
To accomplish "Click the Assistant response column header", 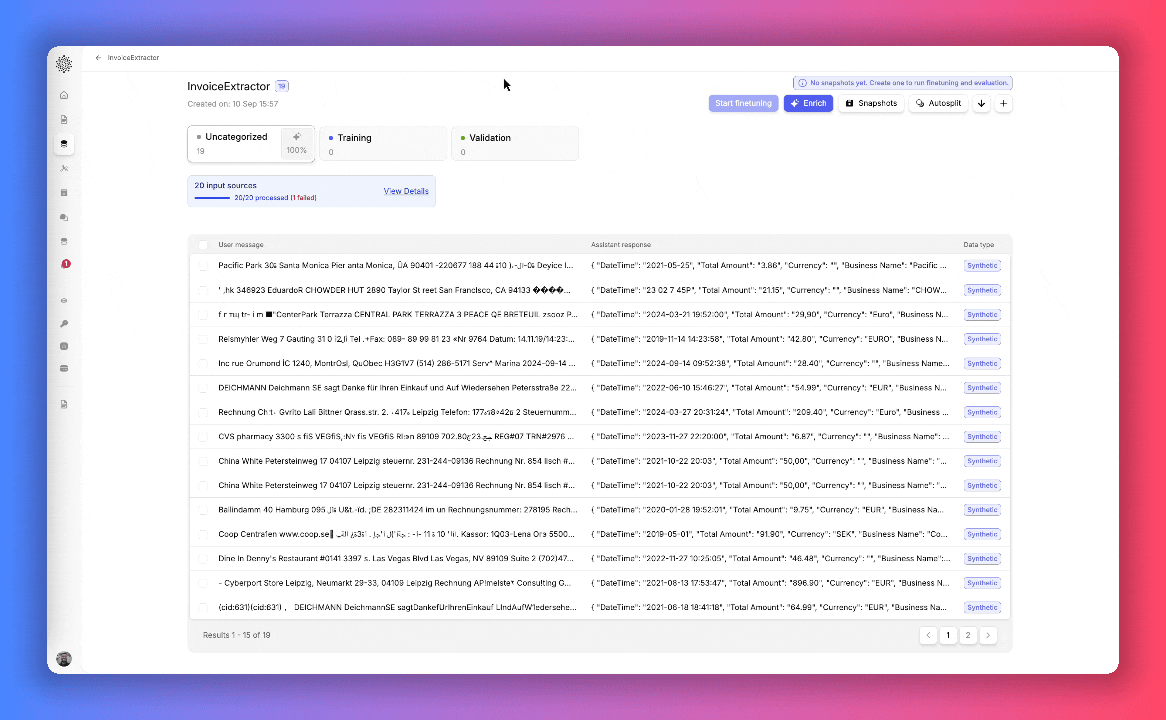I will pyautogui.click(x=621, y=245).
